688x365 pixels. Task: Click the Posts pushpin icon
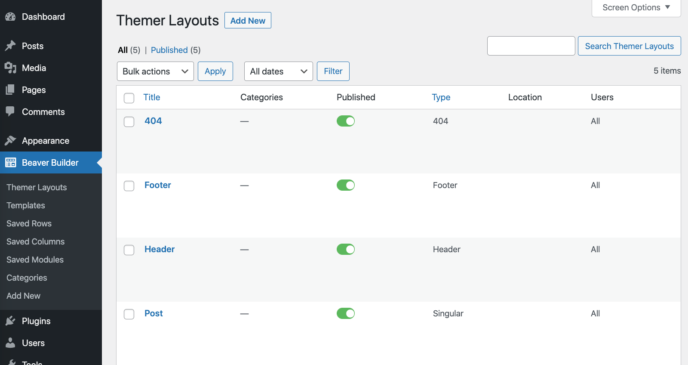coord(11,46)
